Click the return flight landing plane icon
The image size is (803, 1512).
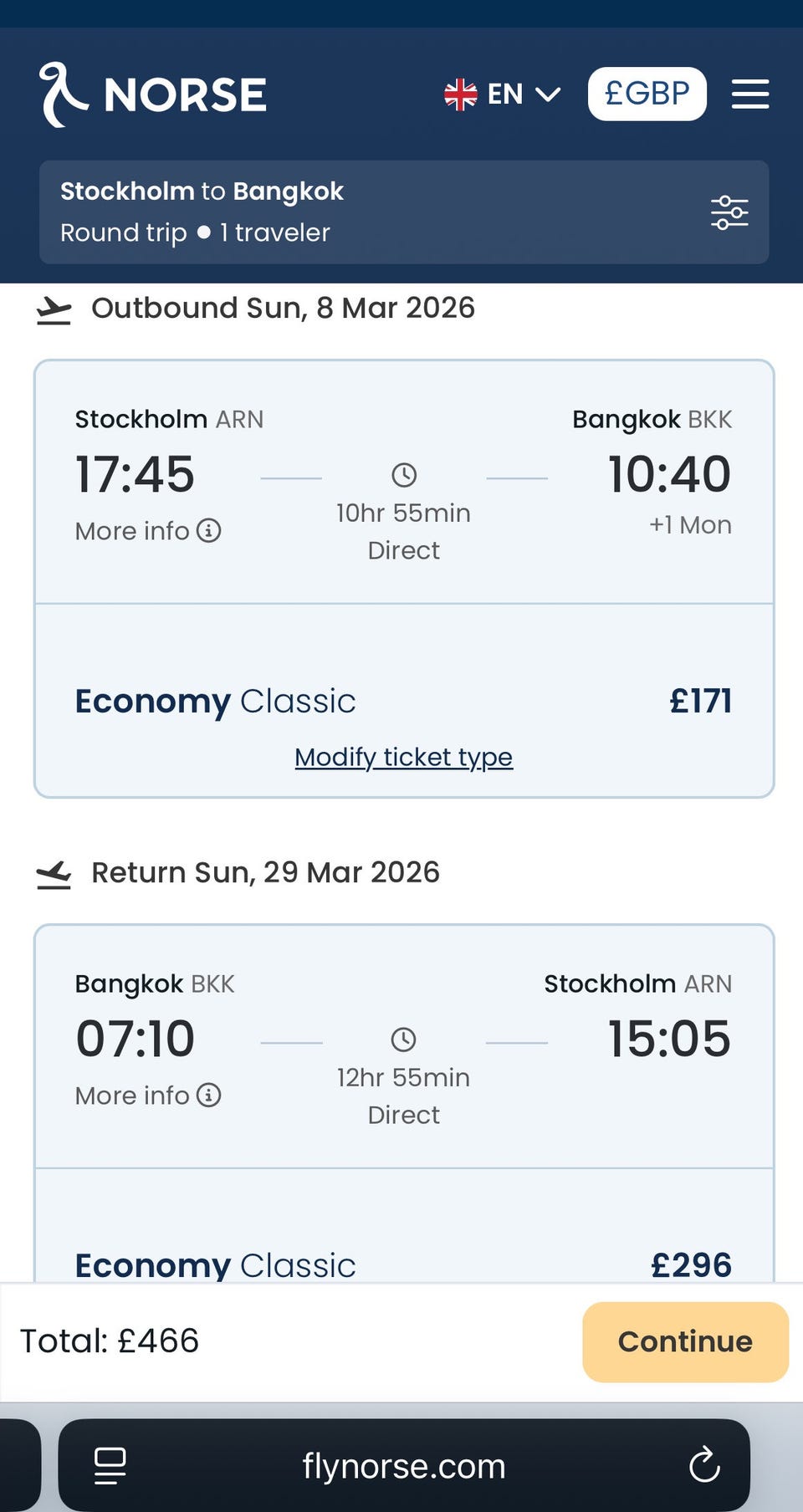[54, 875]
